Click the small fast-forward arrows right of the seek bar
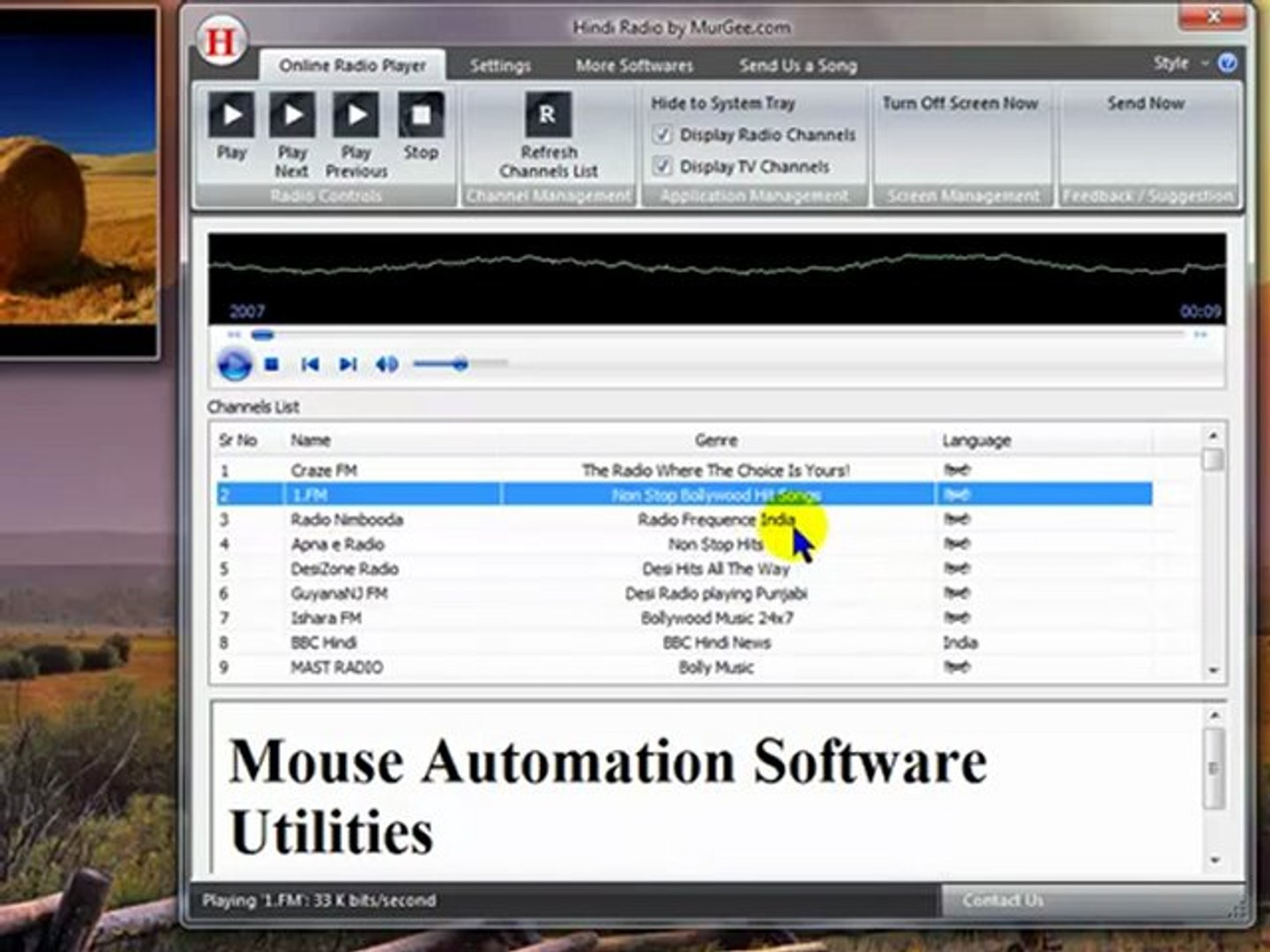Image resolution: width=1270 pixels, height=952 pixels. (1200, 335)
